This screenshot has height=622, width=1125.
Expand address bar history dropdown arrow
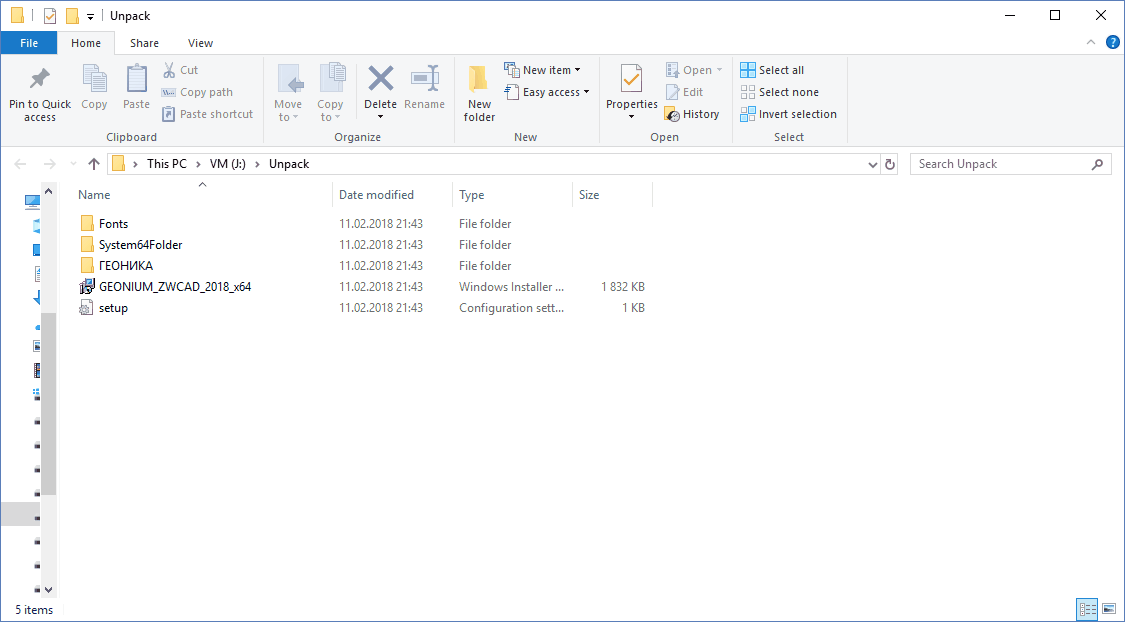tap(873, 164)
